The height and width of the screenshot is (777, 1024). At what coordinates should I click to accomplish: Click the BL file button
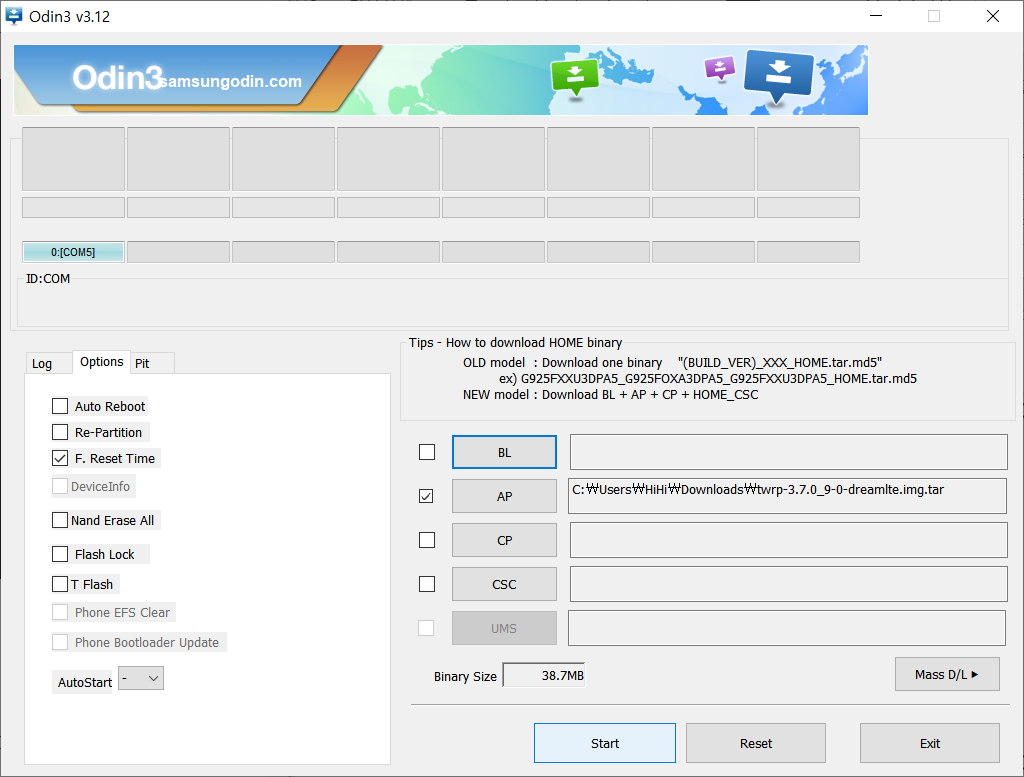(504, 452)
